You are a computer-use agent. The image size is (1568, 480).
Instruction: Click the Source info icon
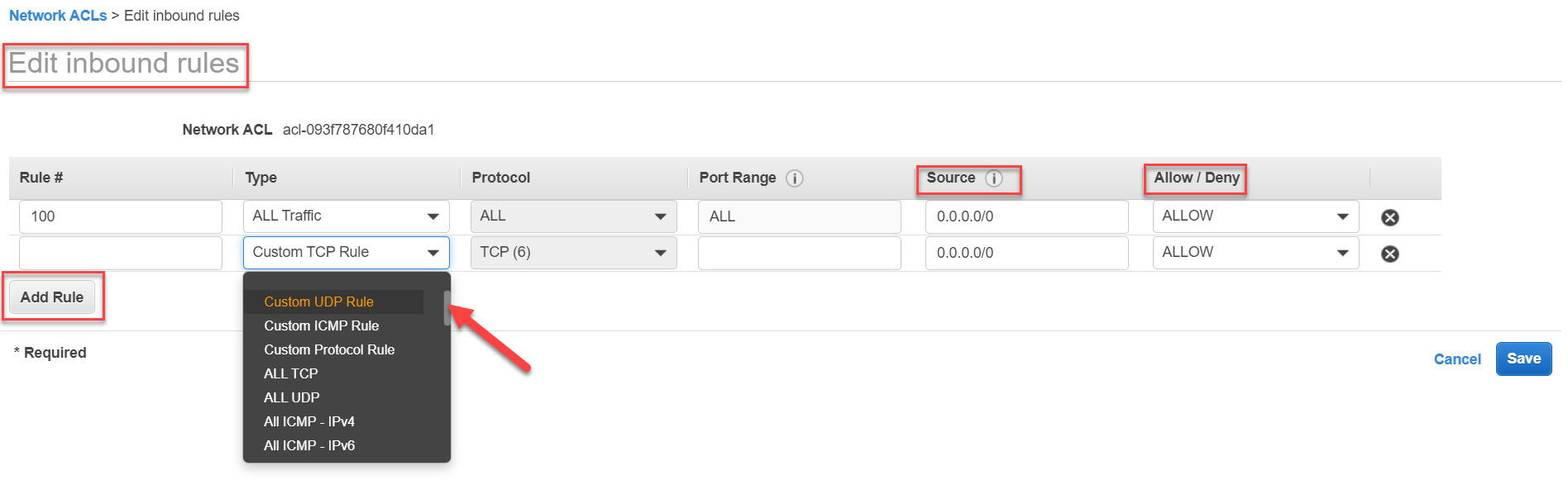[993, 178]
